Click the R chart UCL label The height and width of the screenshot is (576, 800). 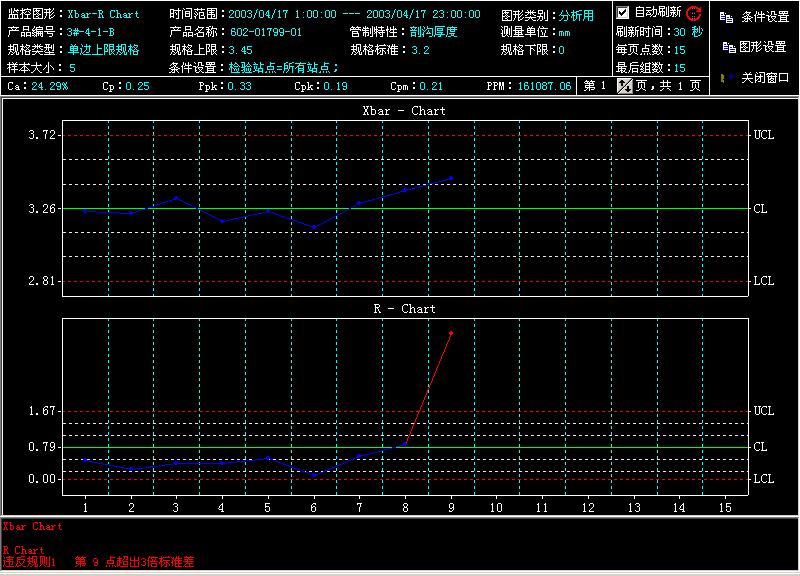pos(764,411)
